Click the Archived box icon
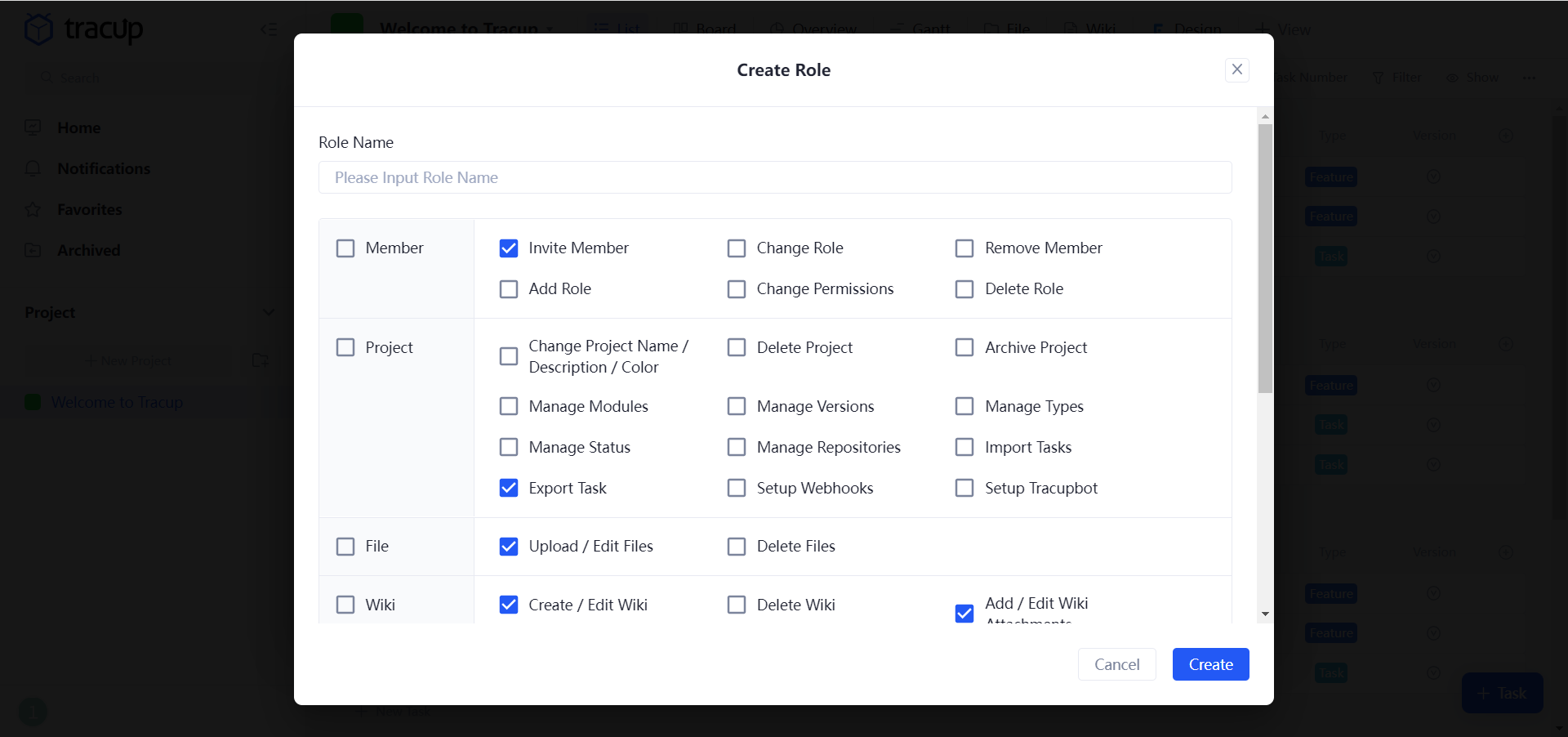1568x737 pixels. (33, 250)
